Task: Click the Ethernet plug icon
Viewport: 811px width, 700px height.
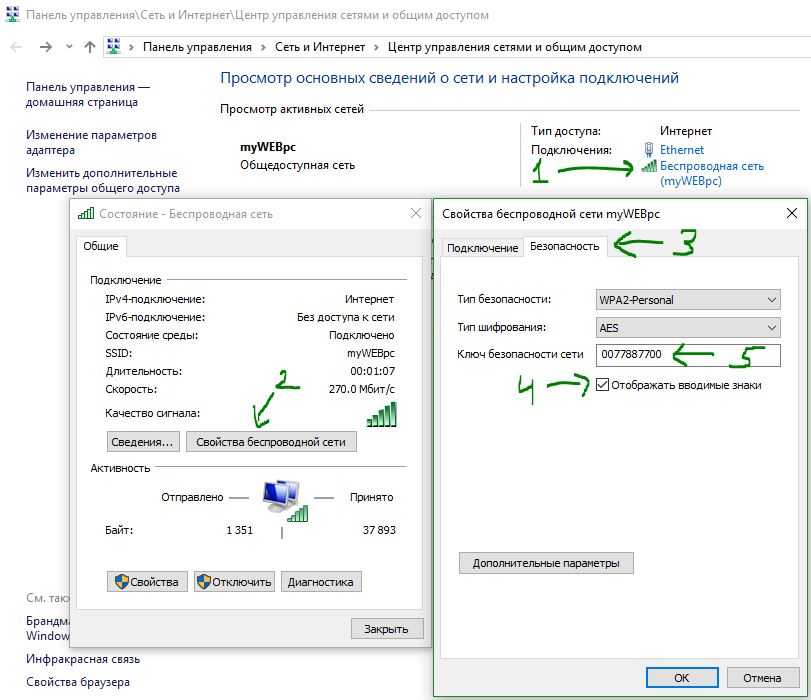Action: 649,150
